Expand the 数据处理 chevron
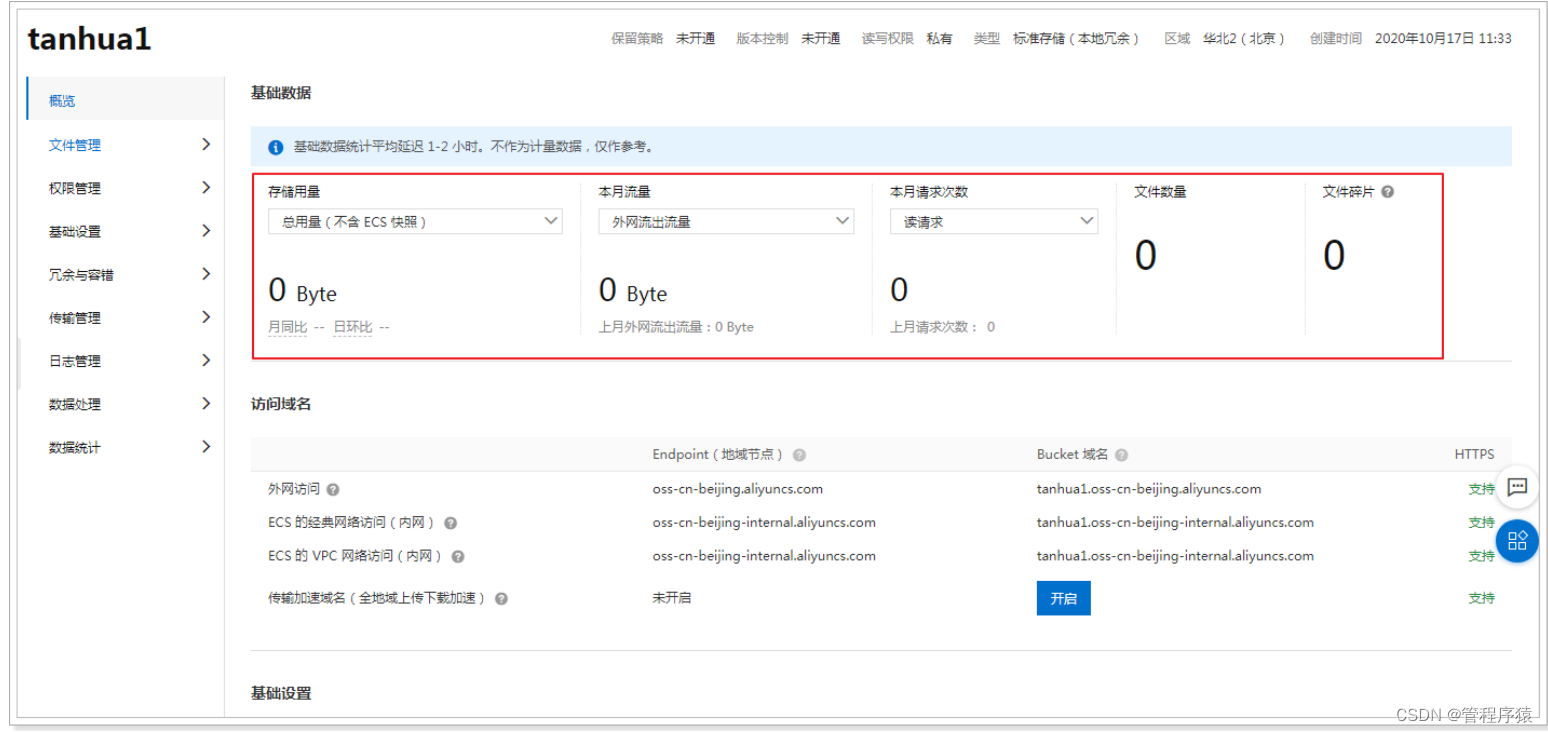Screen dimensions: 1548x733 click(x=206, y=403)
